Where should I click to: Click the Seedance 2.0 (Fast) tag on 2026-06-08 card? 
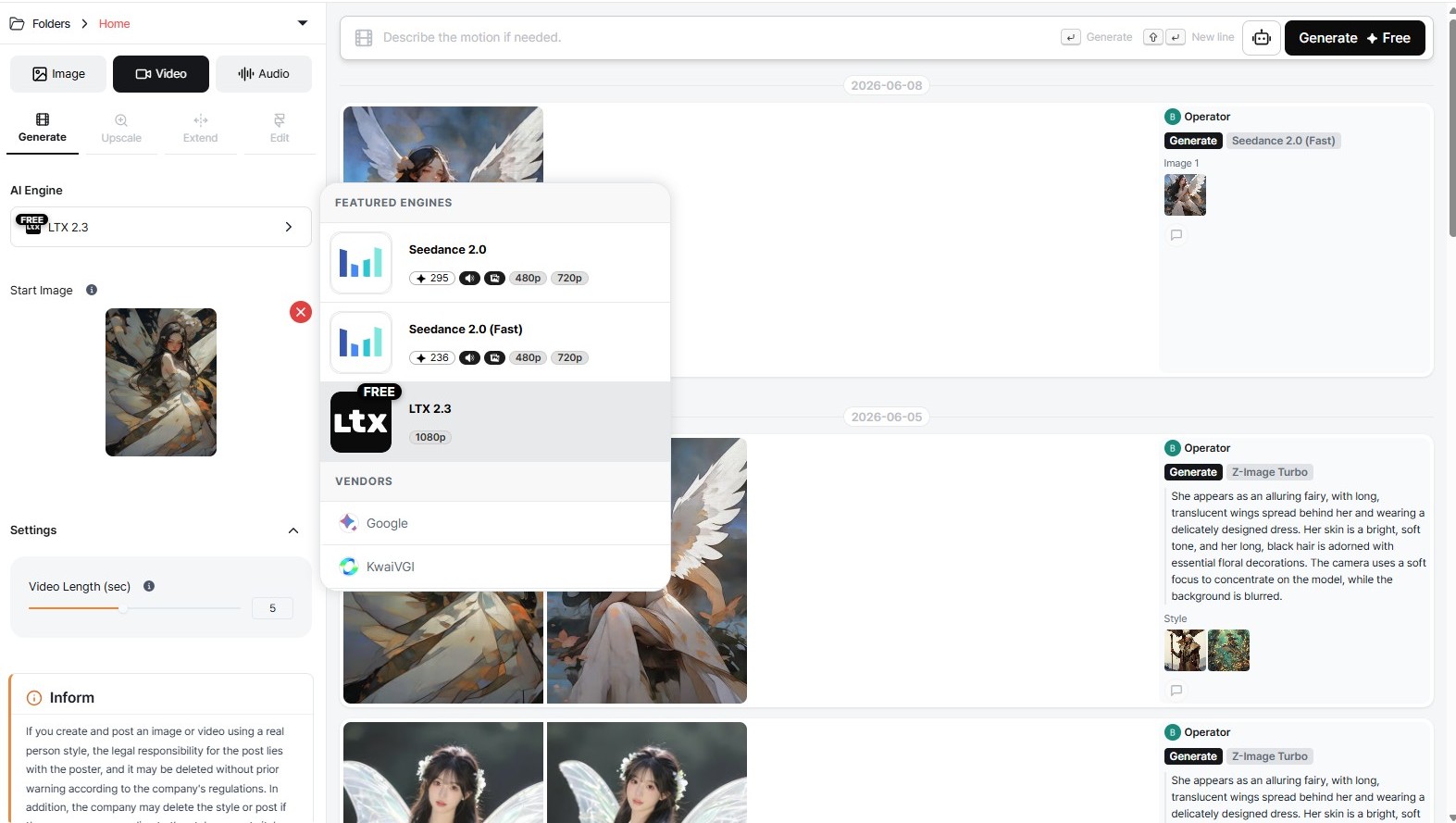[1283, 141]
